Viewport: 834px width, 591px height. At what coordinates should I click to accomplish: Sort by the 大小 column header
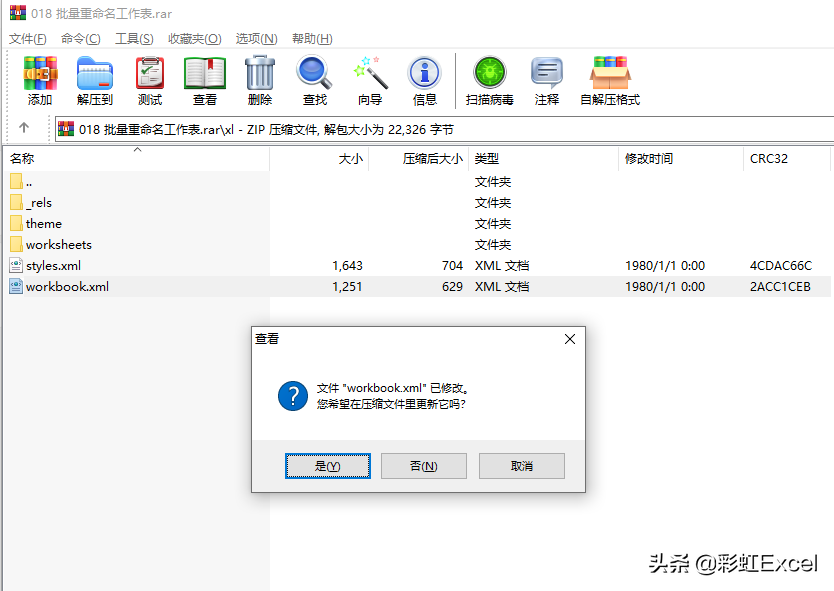pyautogui.click(x=319, y=159)
